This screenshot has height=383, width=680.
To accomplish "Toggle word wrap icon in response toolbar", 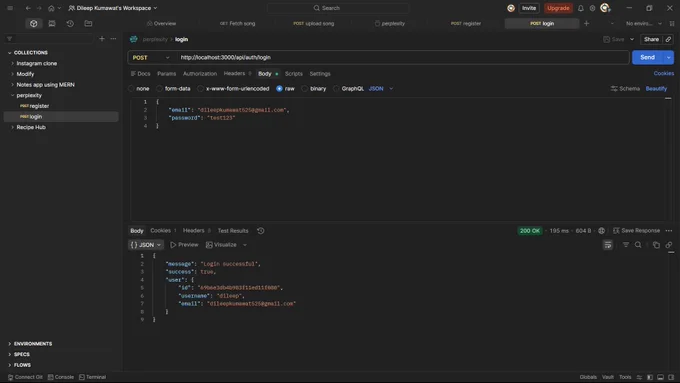I will point(608,245).
